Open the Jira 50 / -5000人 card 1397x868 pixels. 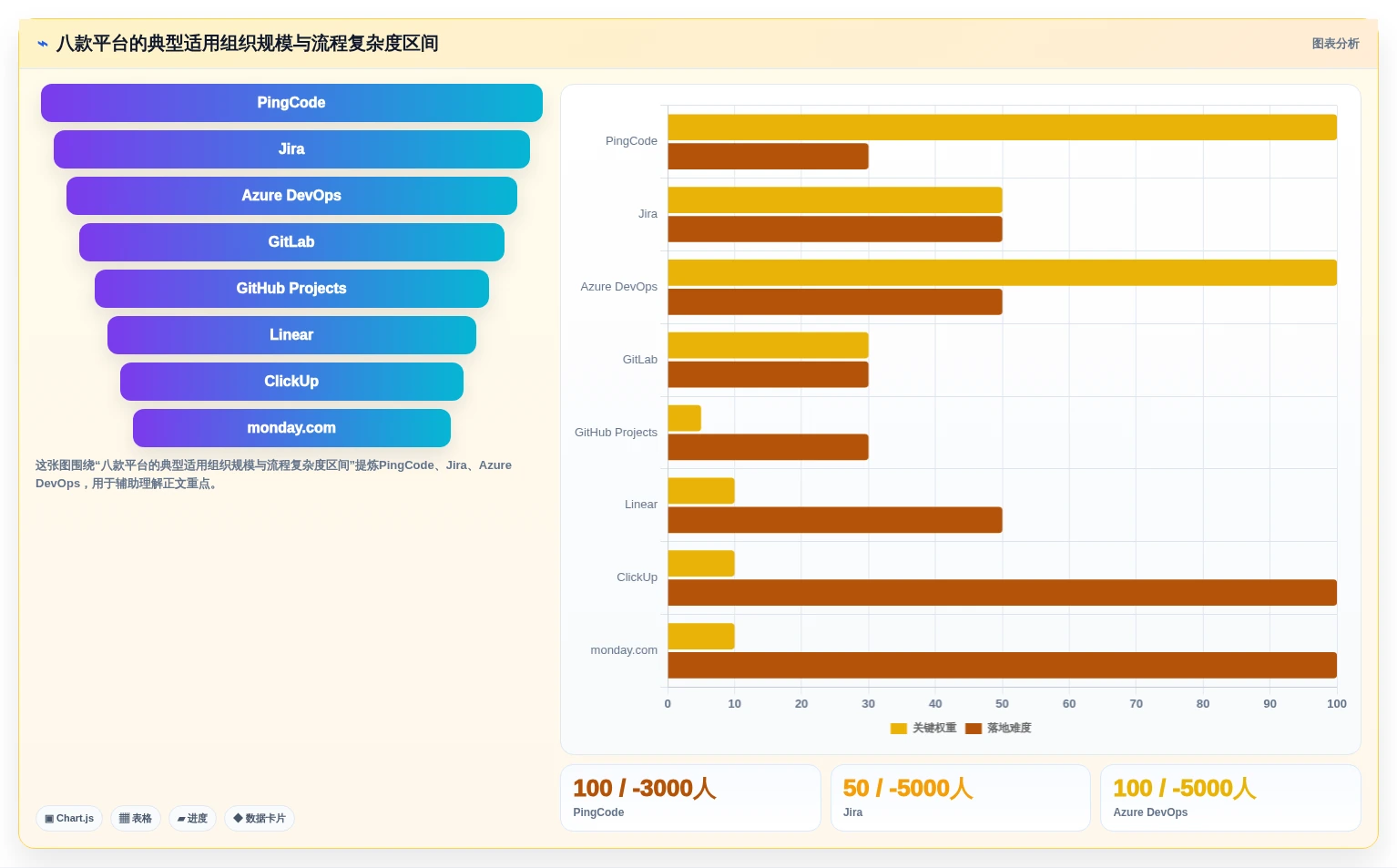pos(961,798)
